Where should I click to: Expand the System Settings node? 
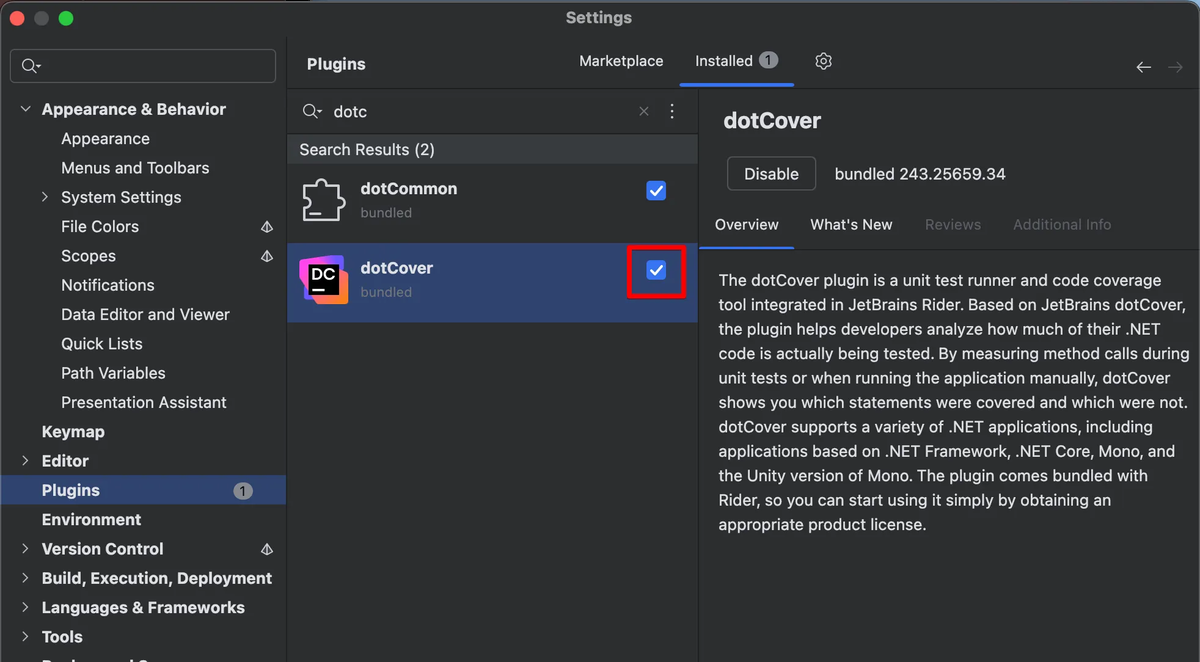[x=45, y=197]
